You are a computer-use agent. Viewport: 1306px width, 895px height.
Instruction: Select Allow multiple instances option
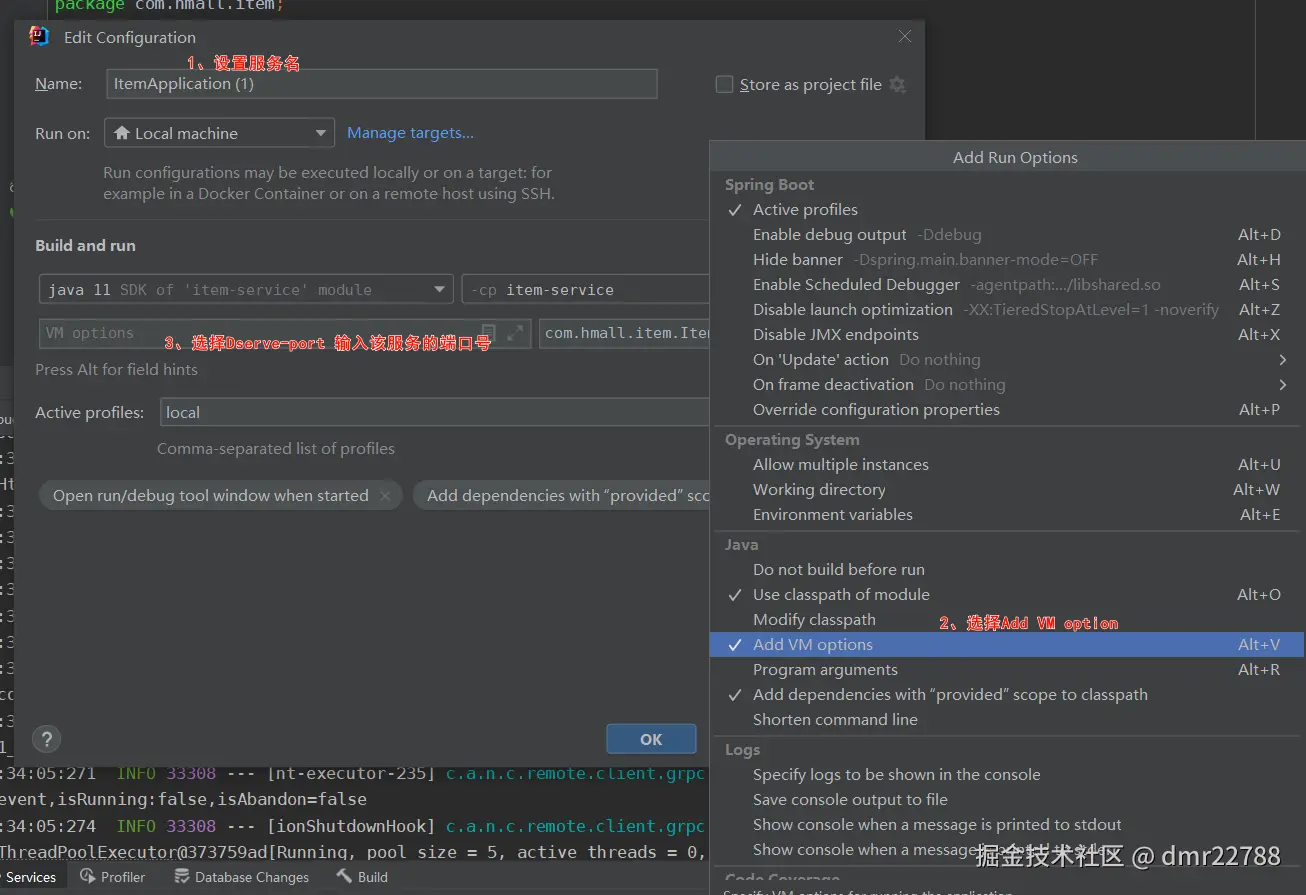1007,465
